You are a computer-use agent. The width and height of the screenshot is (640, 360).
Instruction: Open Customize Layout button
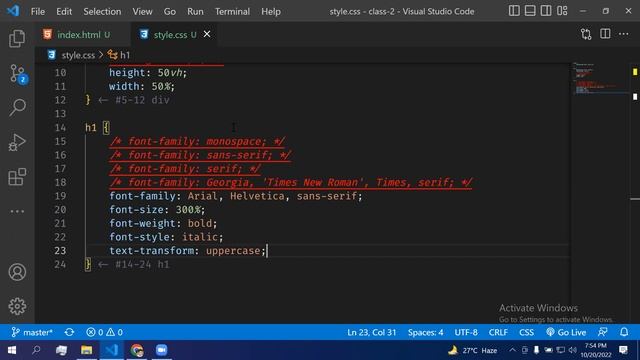pyautogui.click(x=562, y=11)
